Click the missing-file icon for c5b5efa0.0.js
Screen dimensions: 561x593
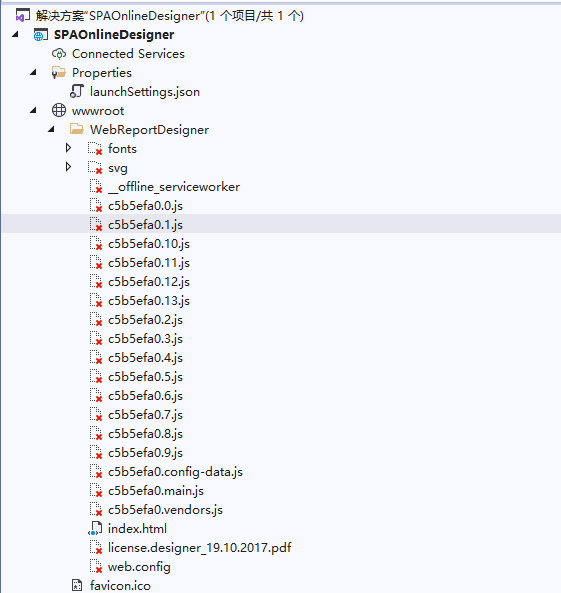96,205
